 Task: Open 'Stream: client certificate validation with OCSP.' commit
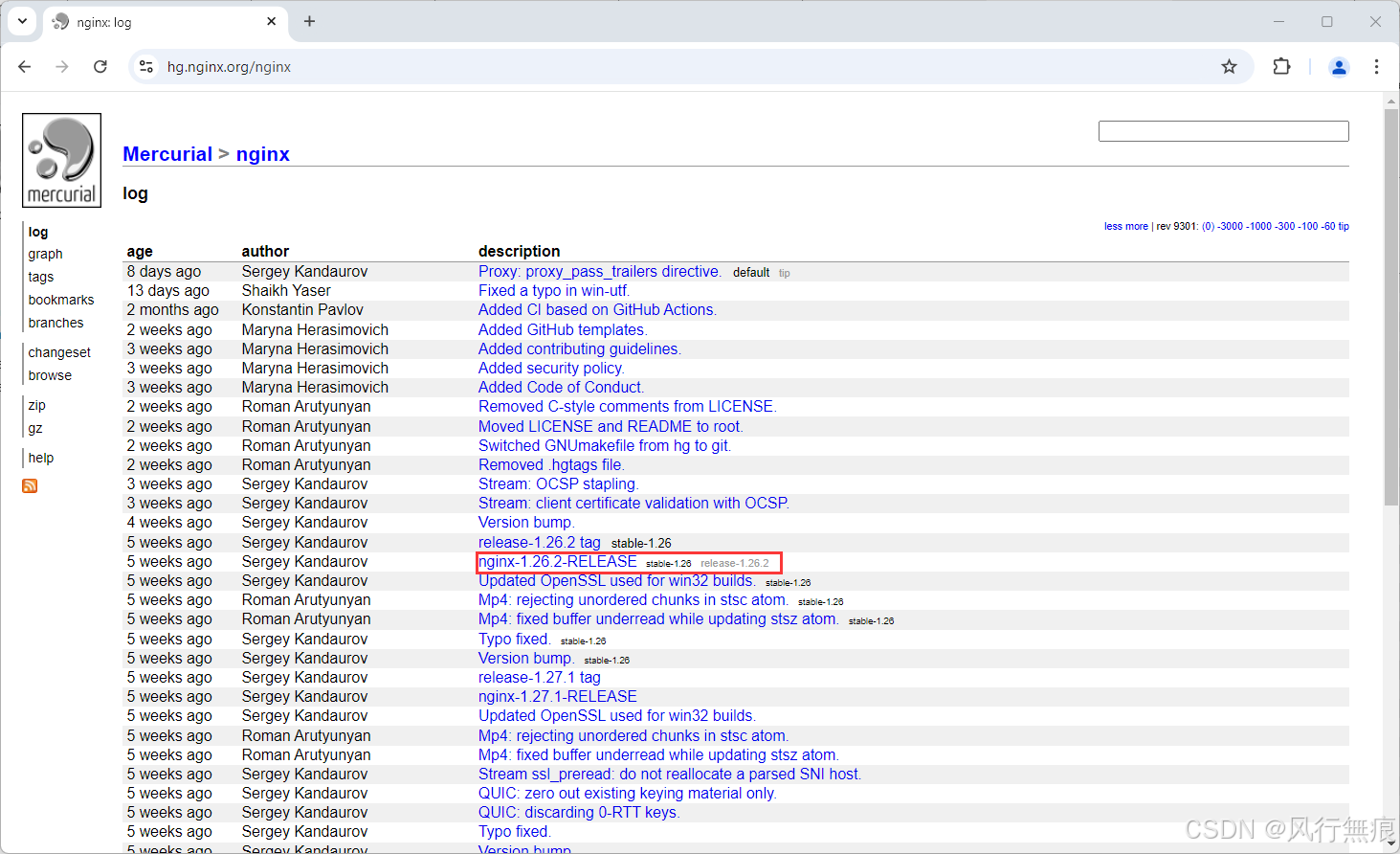click(x=634, y=504)
